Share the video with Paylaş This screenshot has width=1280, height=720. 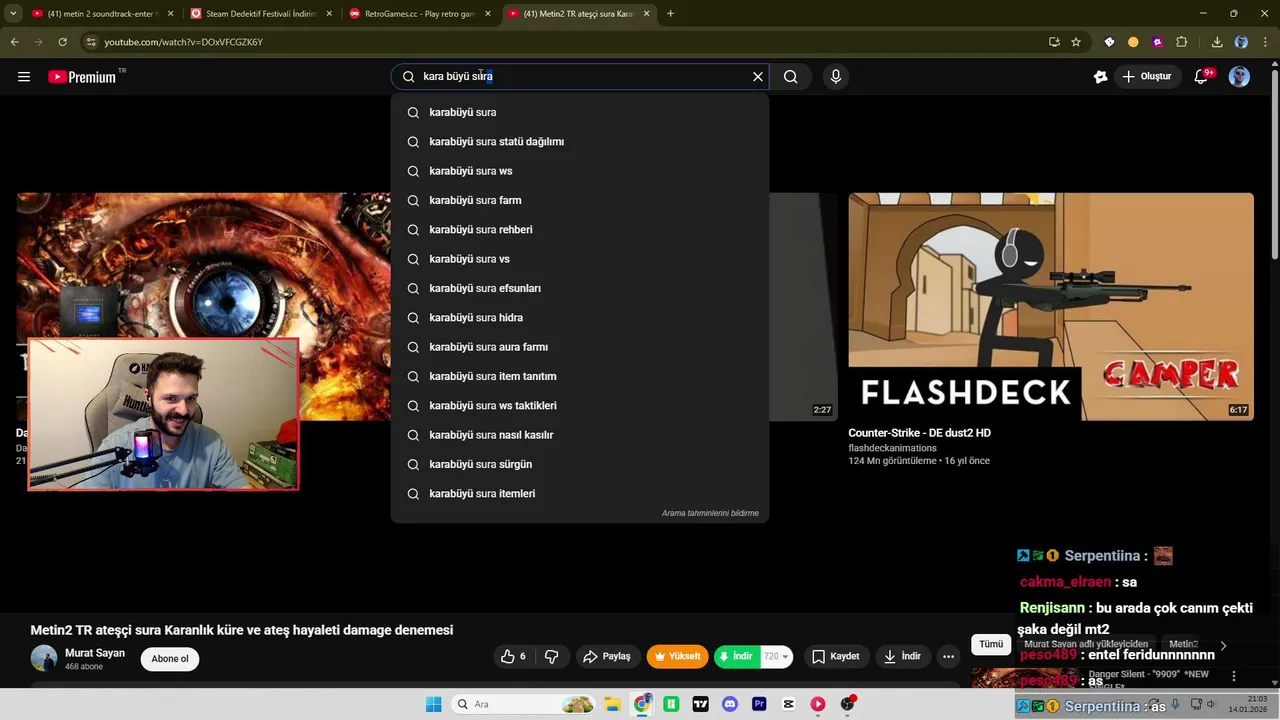[607, 657]
